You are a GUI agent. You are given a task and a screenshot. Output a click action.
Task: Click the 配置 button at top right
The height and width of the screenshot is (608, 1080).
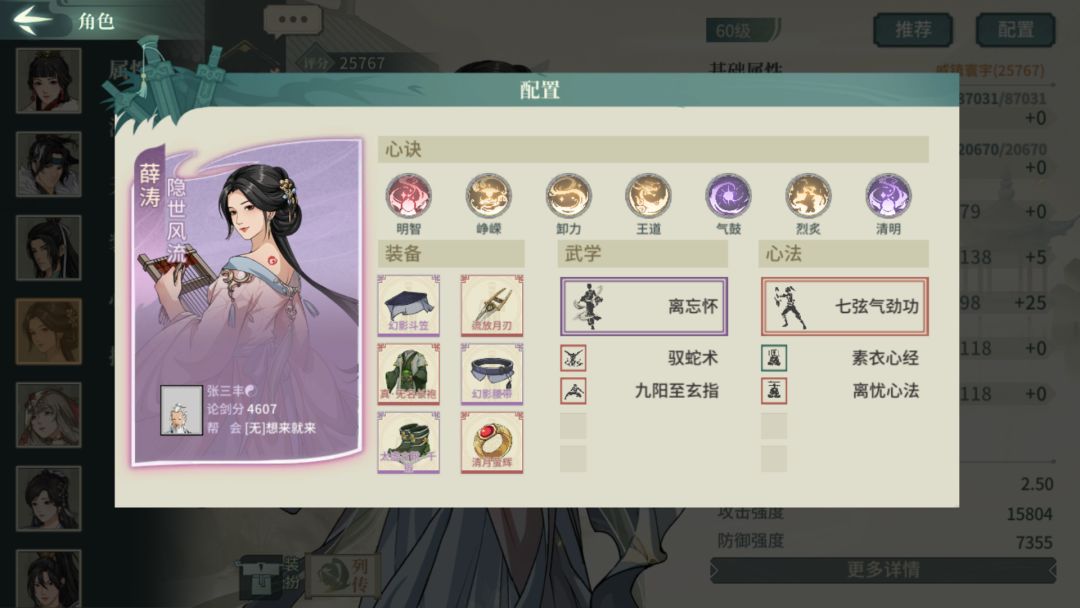pos(1015,30)
